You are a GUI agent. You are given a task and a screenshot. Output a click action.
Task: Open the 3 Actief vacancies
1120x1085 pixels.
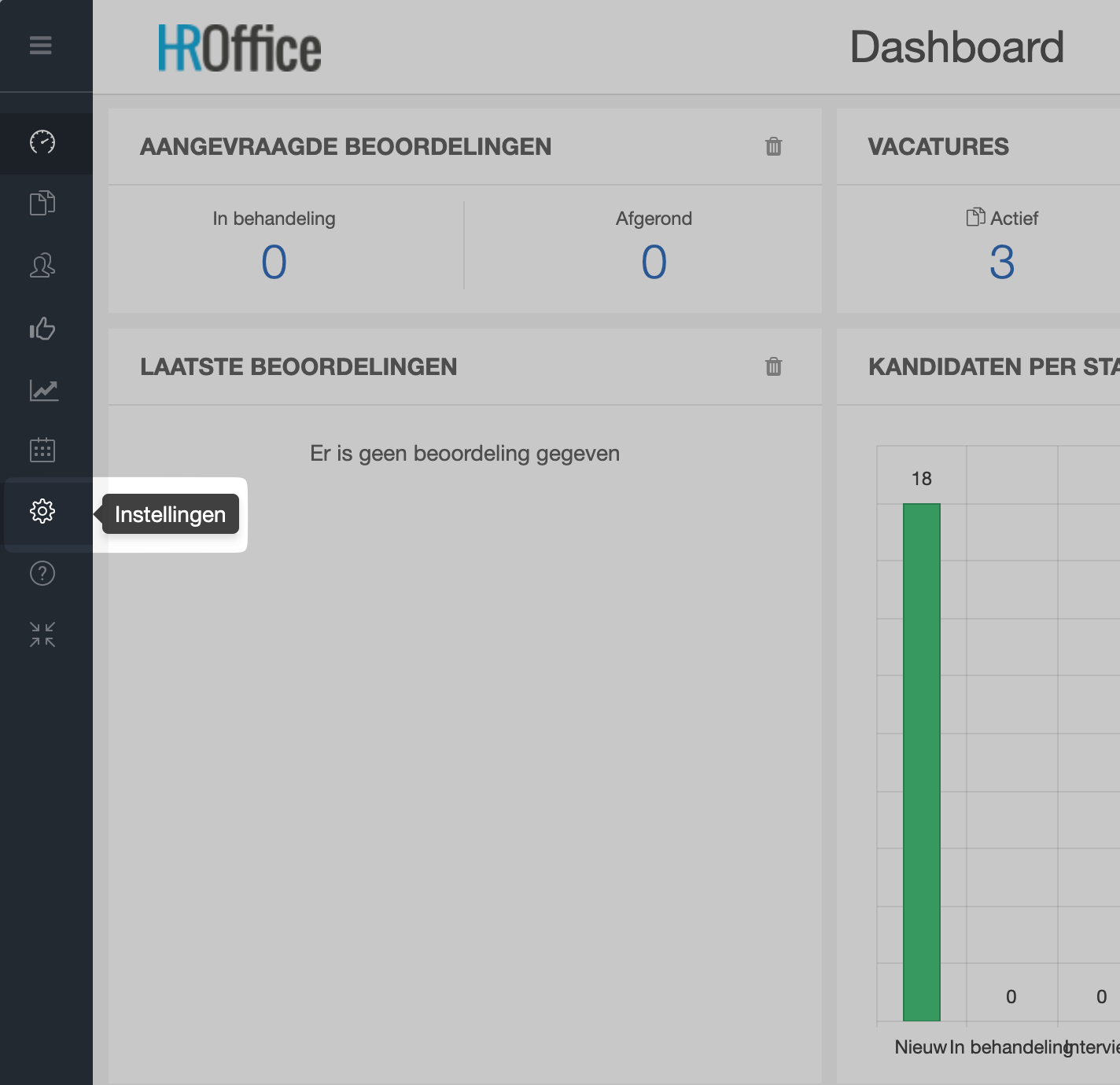point(1001,262)
